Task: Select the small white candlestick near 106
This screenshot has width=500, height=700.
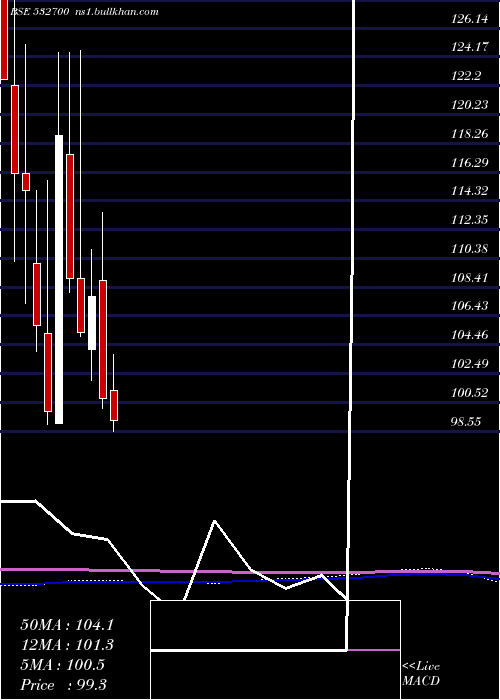Action: pos(92,323)
